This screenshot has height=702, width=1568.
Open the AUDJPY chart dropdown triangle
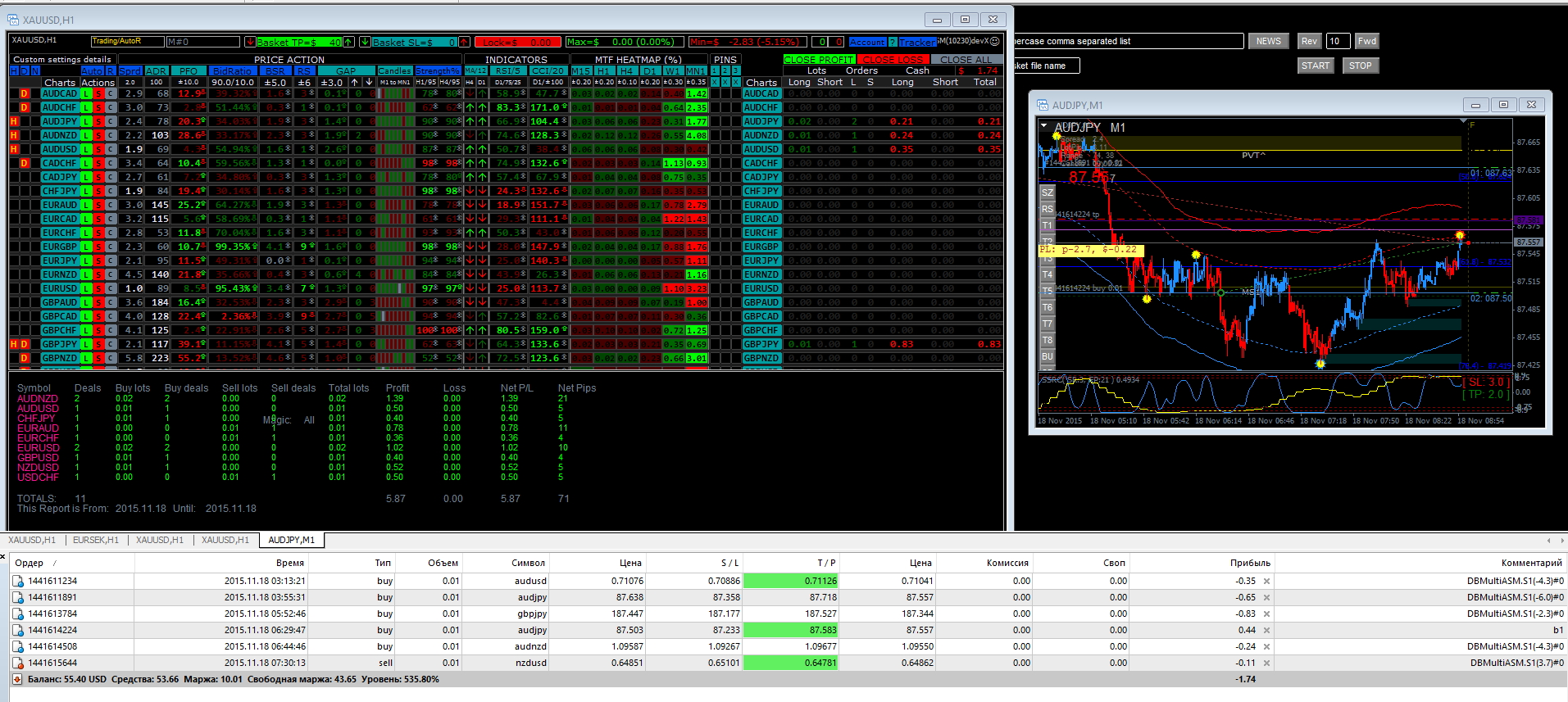tap(1043, 126)
